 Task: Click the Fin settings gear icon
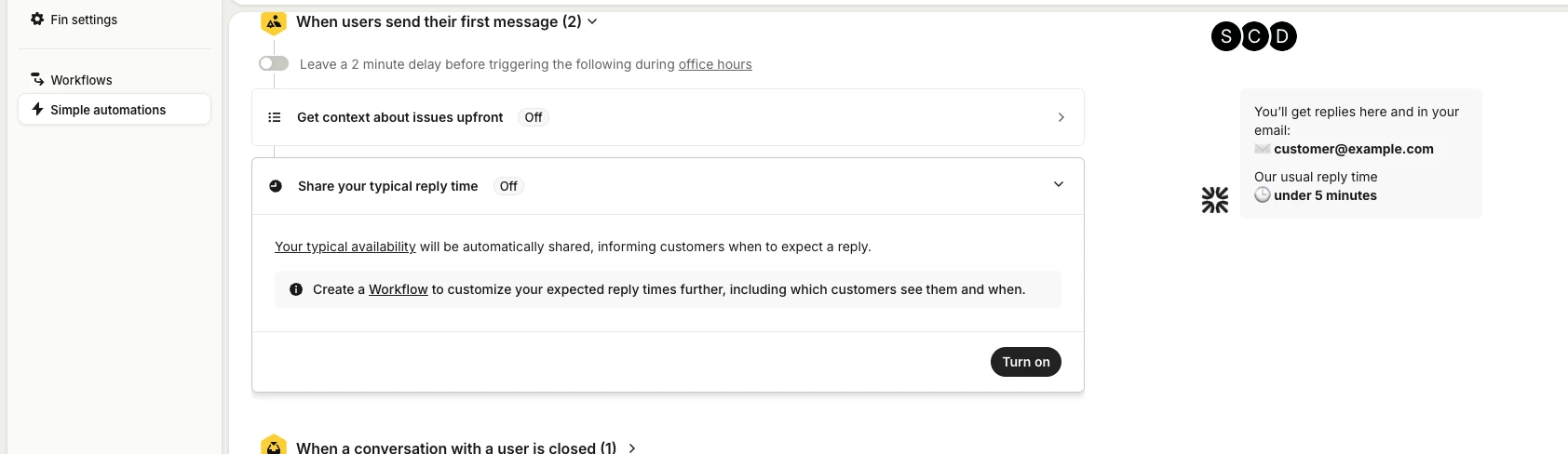[x=37, y=19]
